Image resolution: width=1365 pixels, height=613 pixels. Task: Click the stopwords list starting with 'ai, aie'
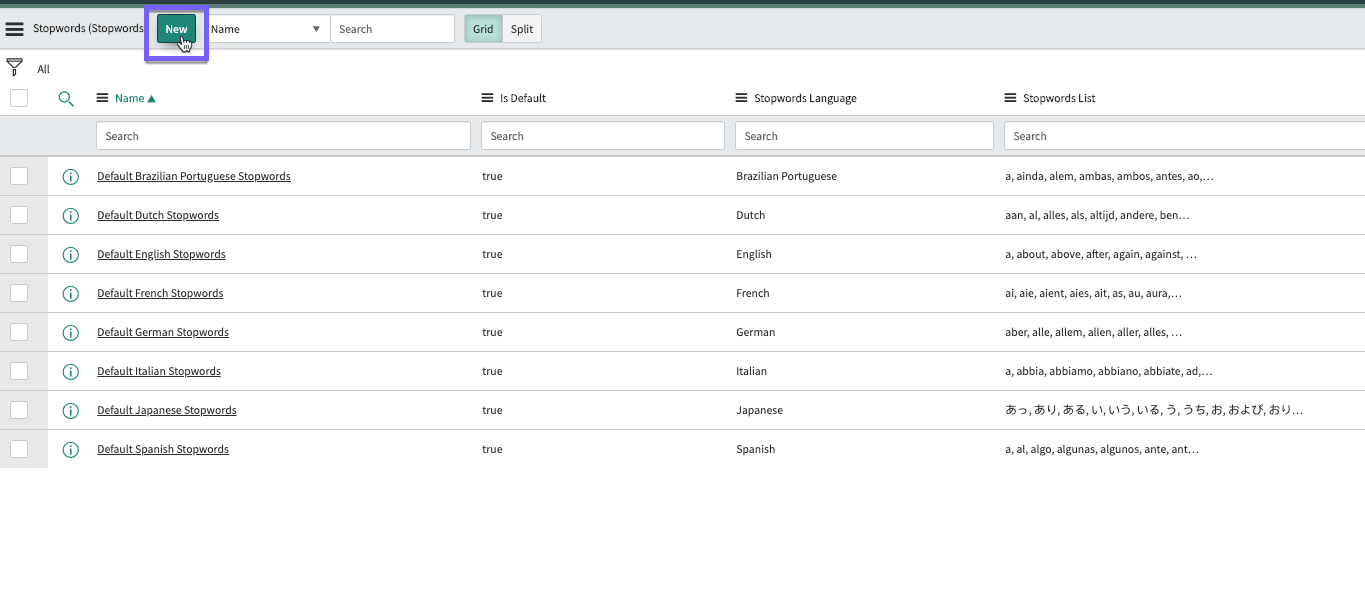click(1093, 293)
